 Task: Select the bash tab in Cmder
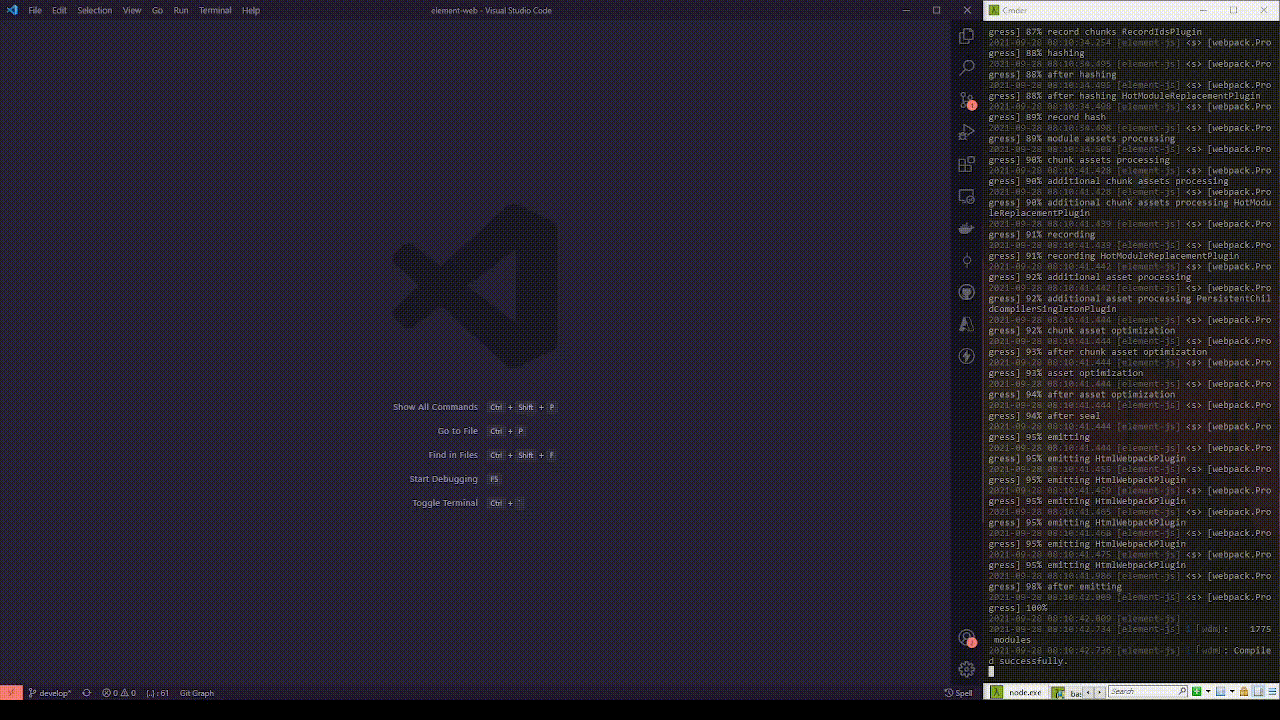pos(1067,692)
